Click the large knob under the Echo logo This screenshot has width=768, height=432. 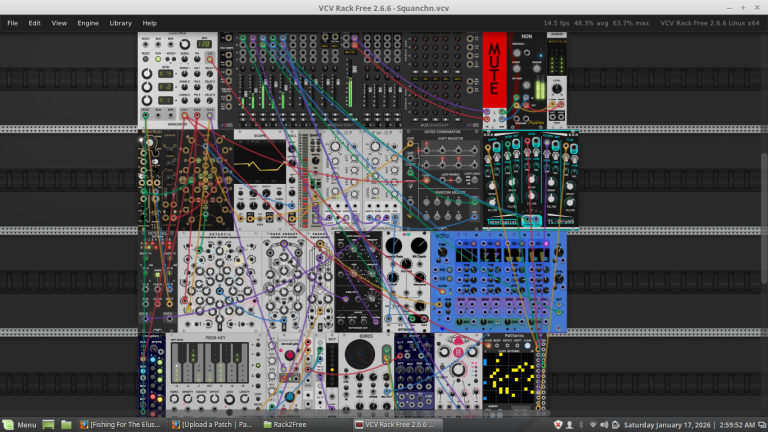(442, 252)
